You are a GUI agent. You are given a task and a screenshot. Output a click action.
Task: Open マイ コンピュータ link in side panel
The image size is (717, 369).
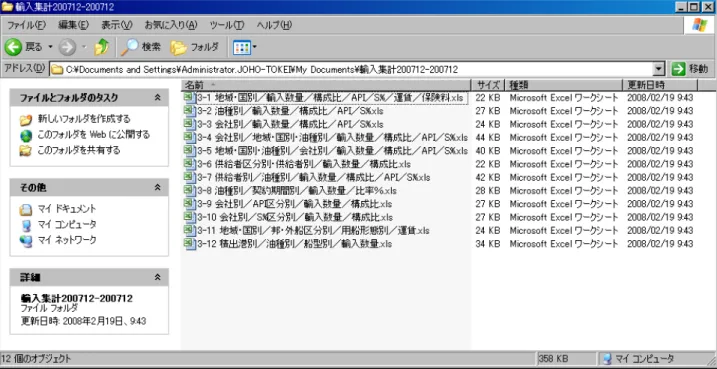(x=67, y=225)
